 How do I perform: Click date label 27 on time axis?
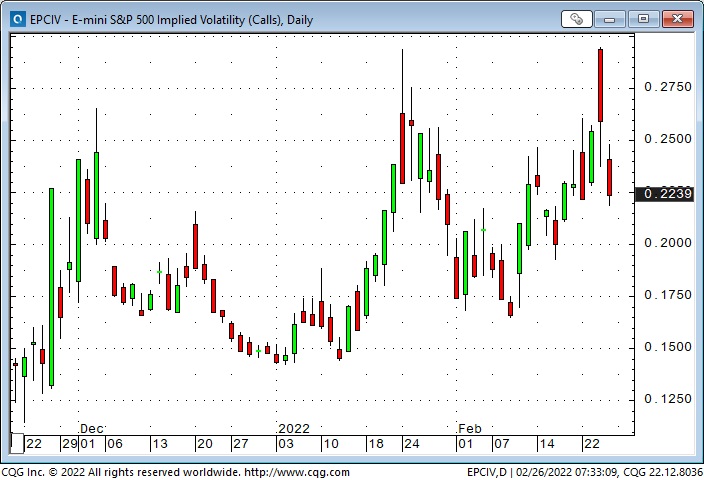click(x=241, y=444)
